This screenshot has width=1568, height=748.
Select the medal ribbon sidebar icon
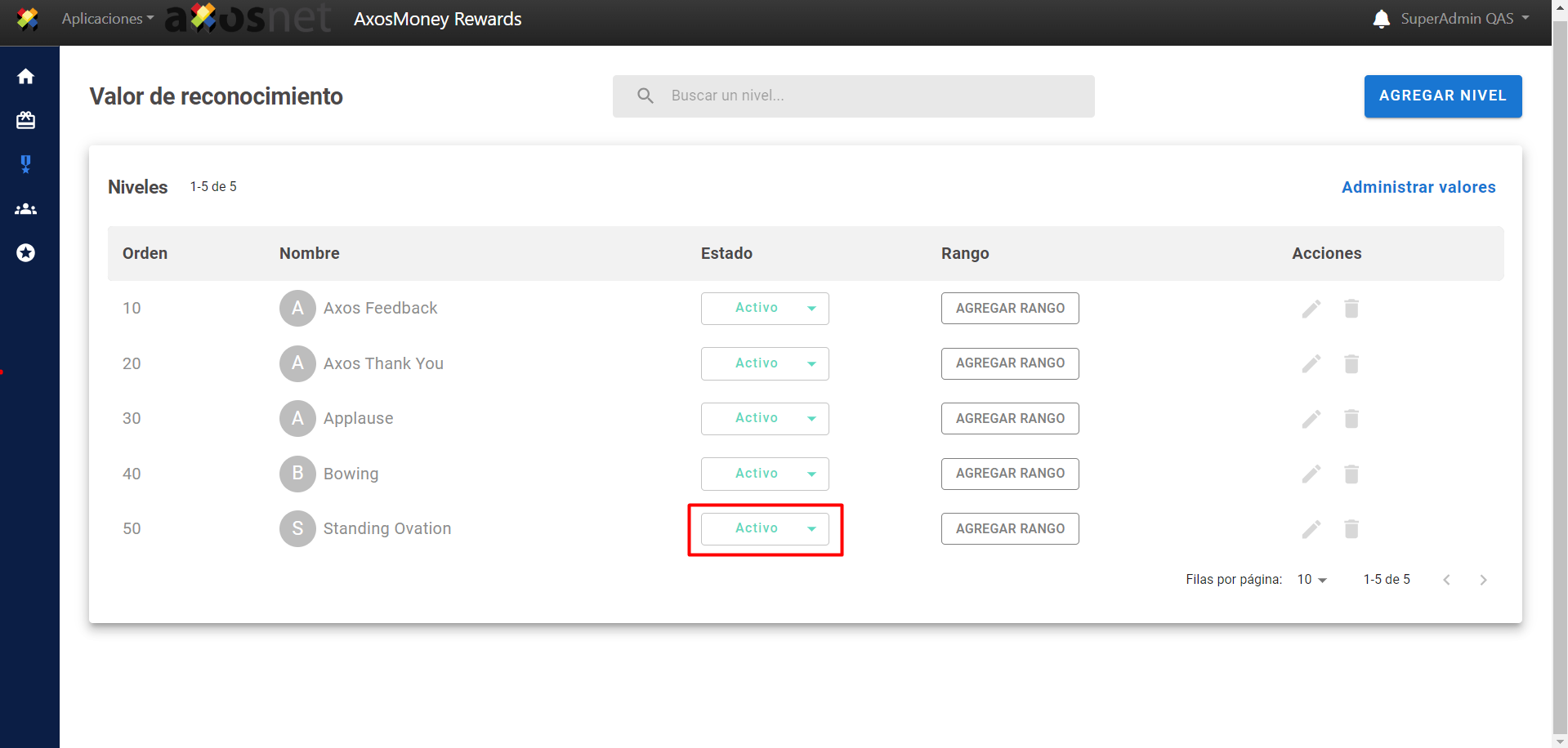click(26, 165)
